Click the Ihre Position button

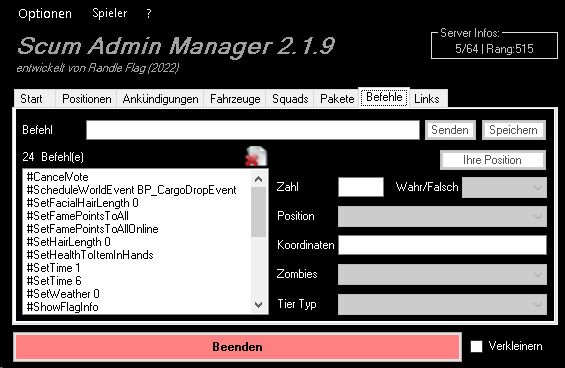pyautogui.click(x=493, y=160)
